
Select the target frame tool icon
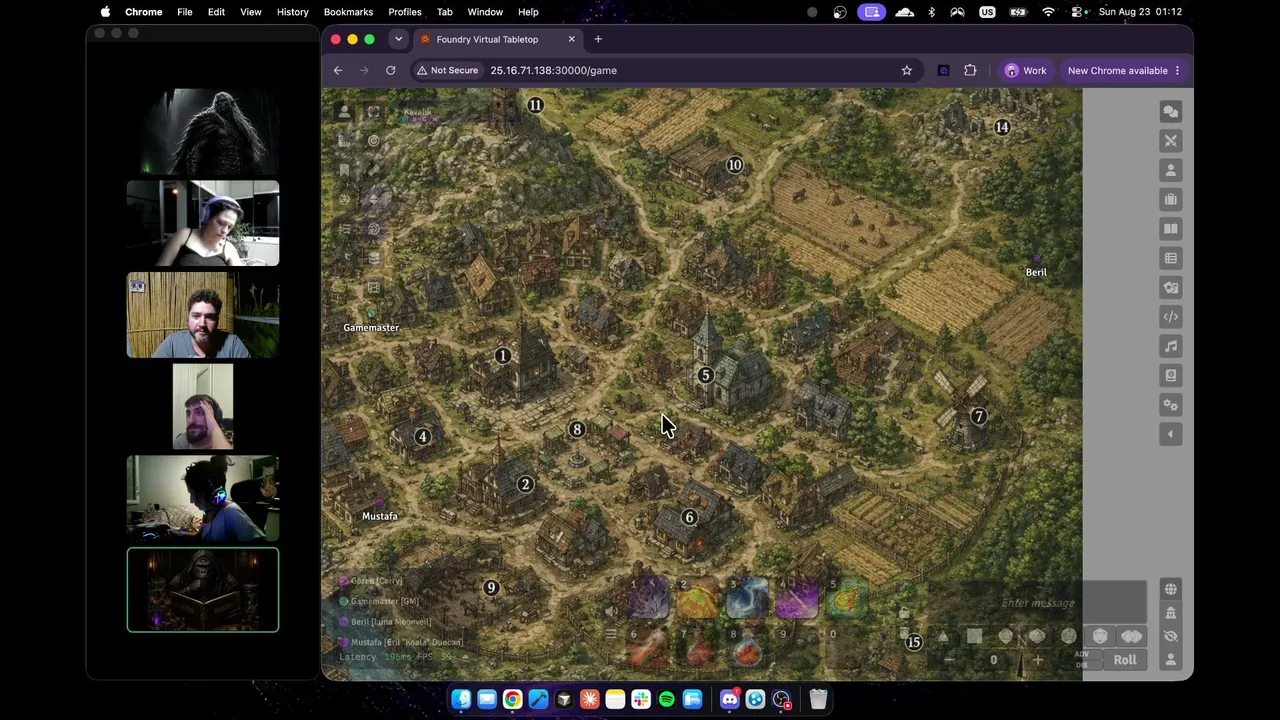(373, 113)
